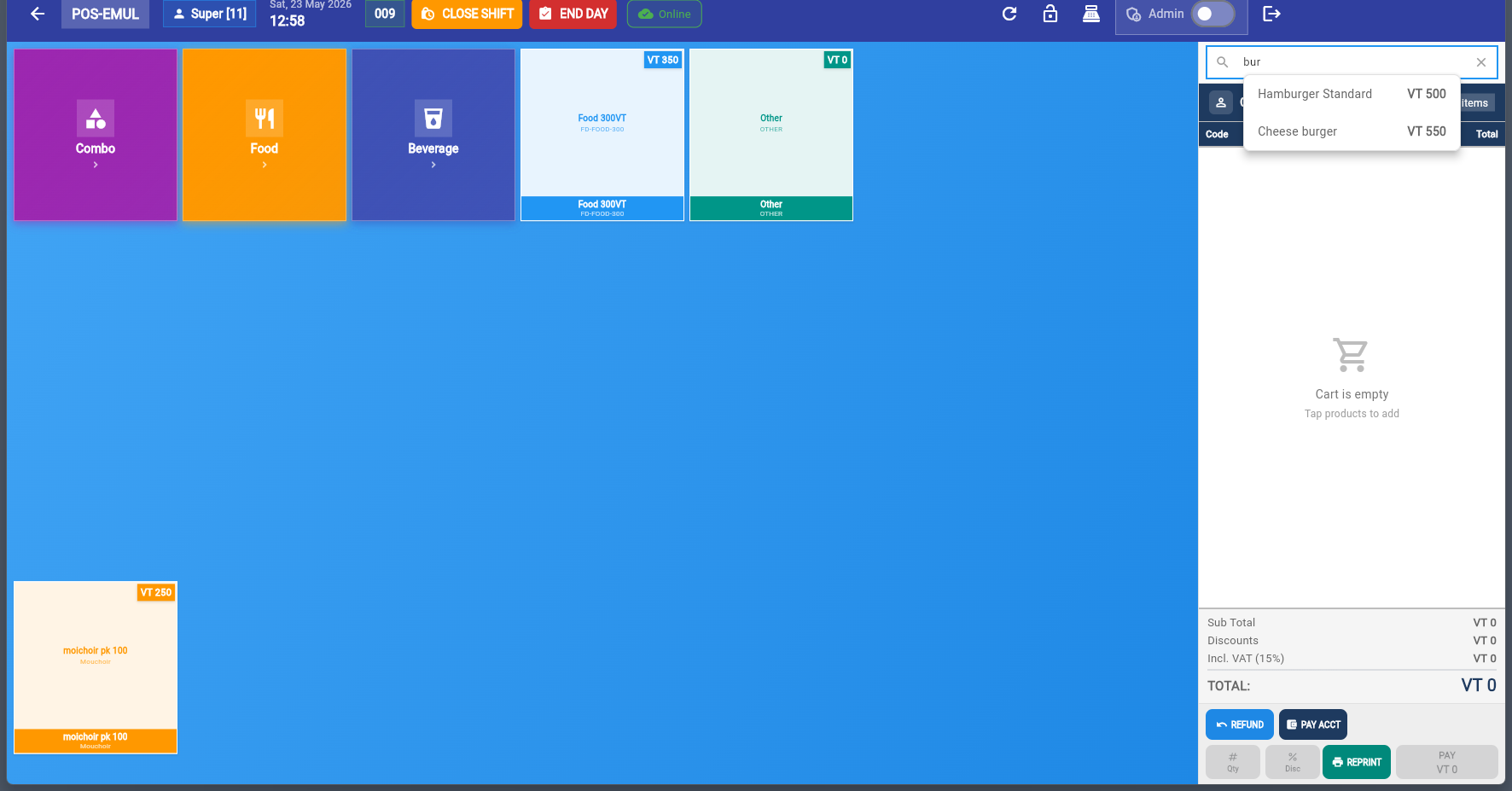The width and height of the screenshot is (1512, 791).
Task: Open the Combo category tile
Action: 96,135
